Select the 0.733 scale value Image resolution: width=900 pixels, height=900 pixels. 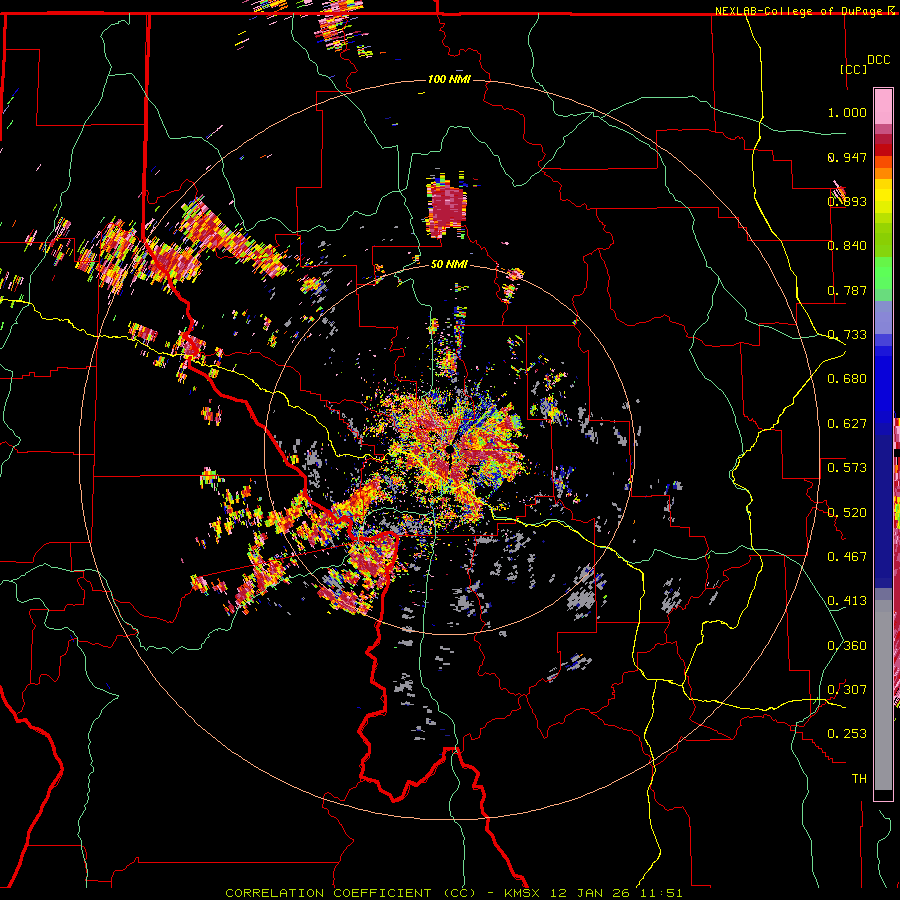847,335
